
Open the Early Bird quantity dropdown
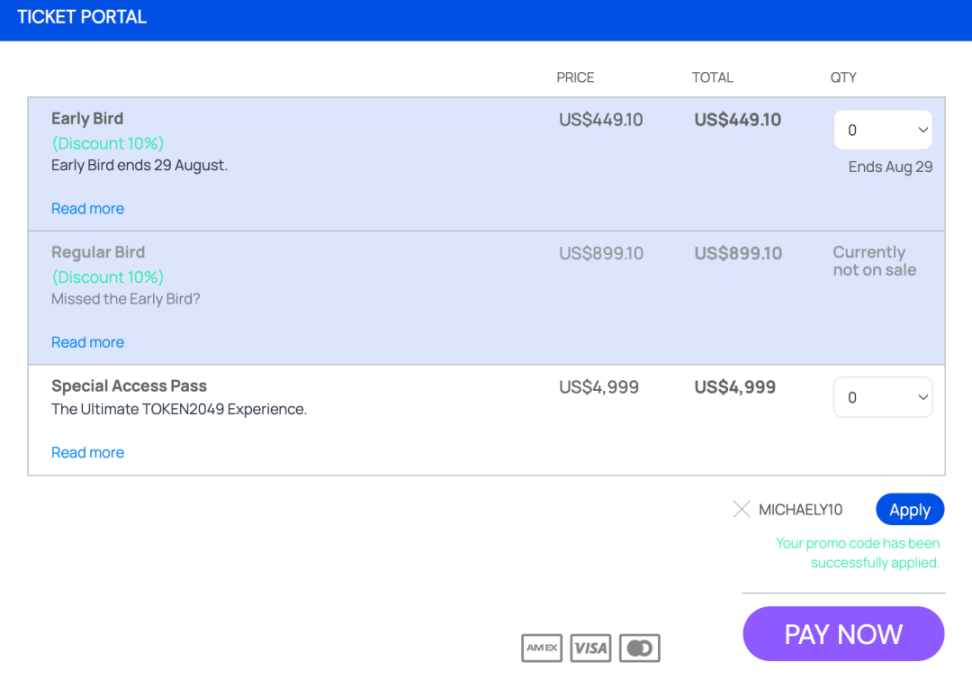pos(883,130)
